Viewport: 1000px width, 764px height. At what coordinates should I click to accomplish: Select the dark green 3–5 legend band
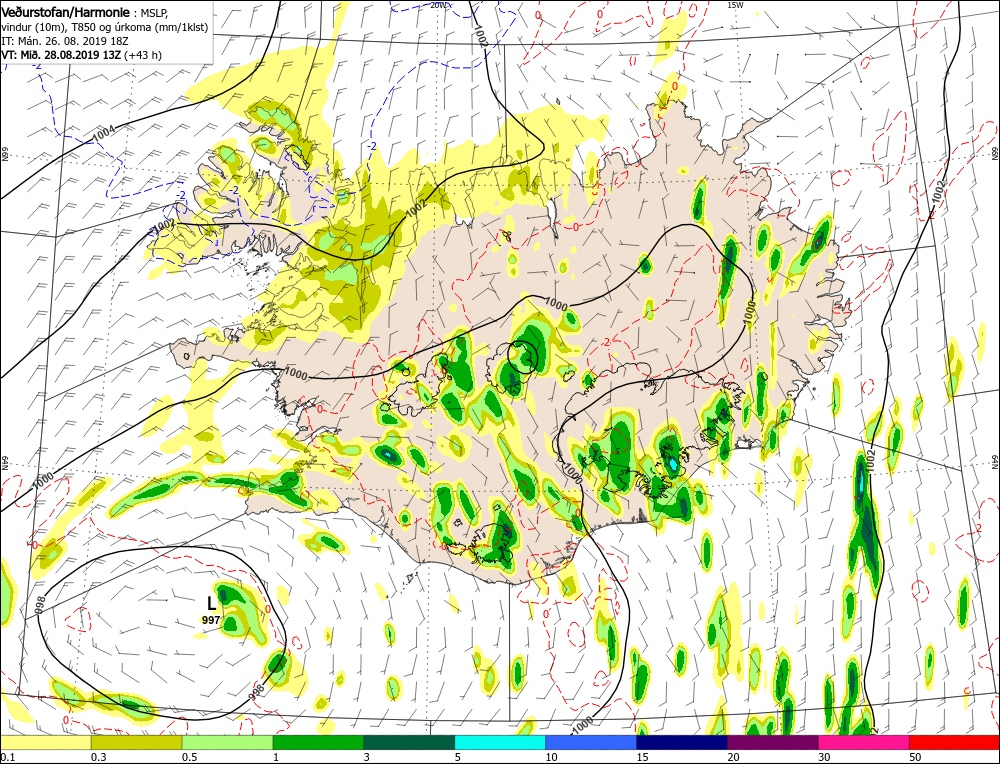point(409,742)
